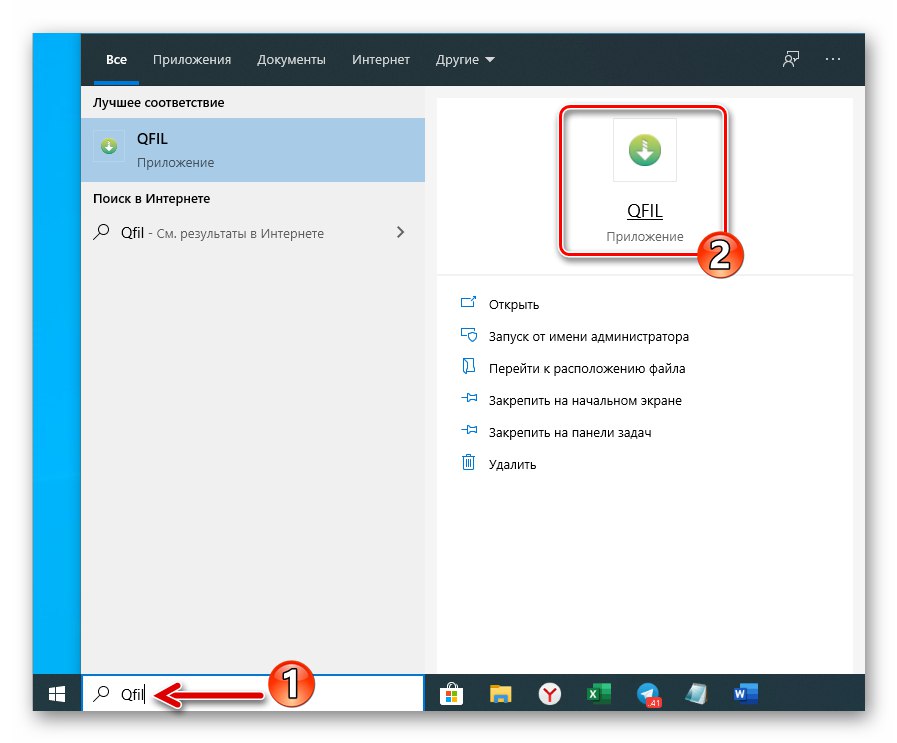Screen dimensions: 897x743
Task: Click the Поиск в Интернете heading
Action: 151,198
